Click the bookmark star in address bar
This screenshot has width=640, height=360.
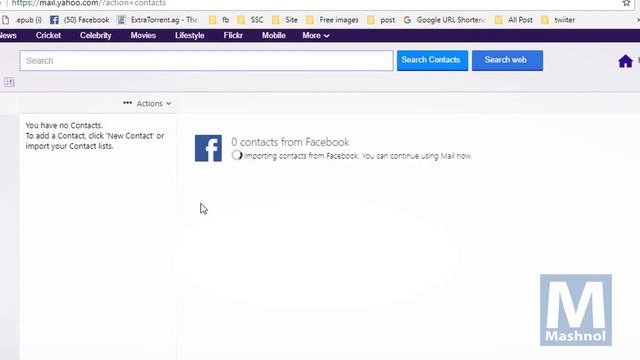point(627,3)
